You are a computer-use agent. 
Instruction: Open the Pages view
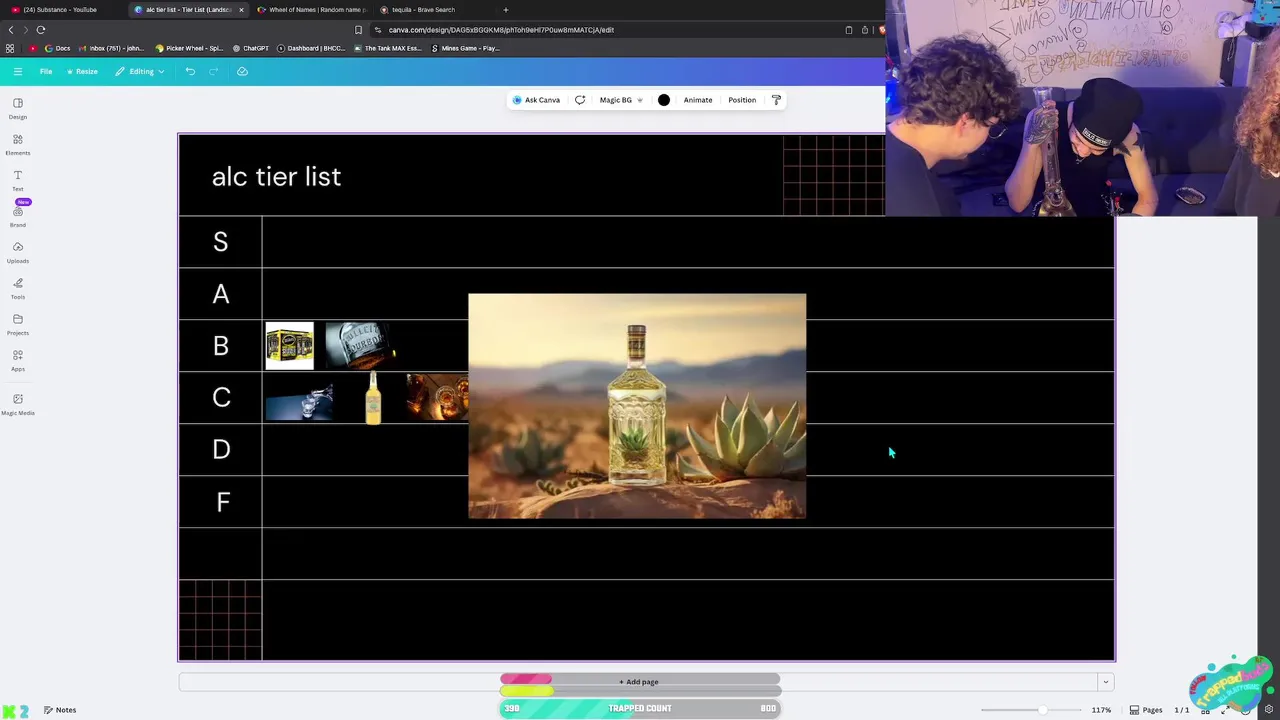point(1146,710)
